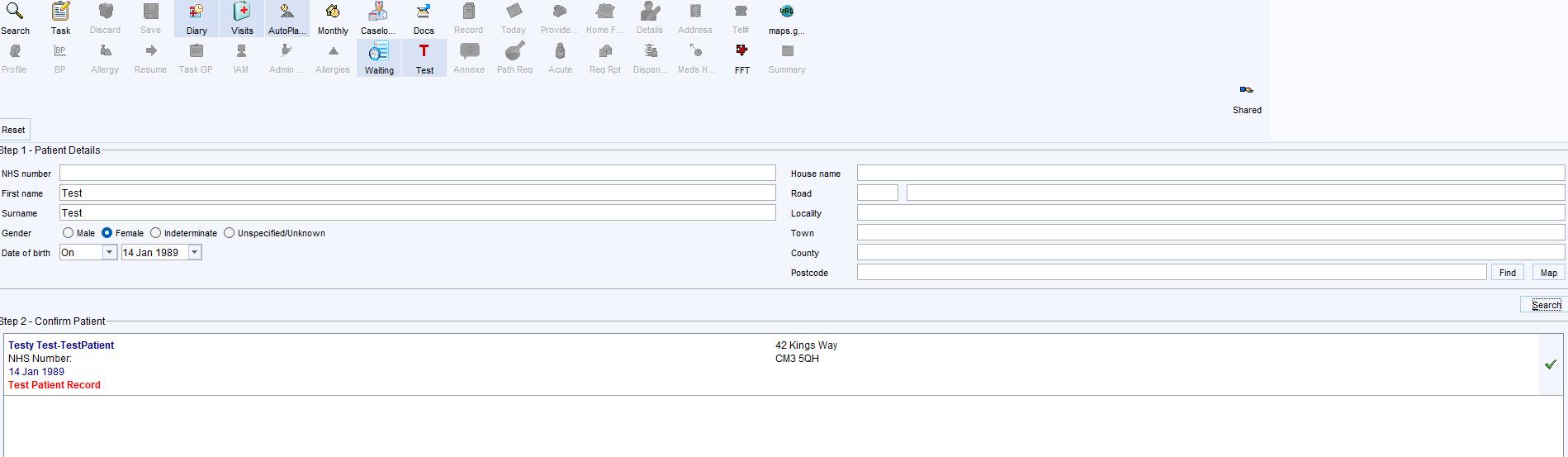The width and height of the screenshot is (1568, 457).
Task: Open the Waiting list icon
Action: pyautogui.click(x=379, y=59)
